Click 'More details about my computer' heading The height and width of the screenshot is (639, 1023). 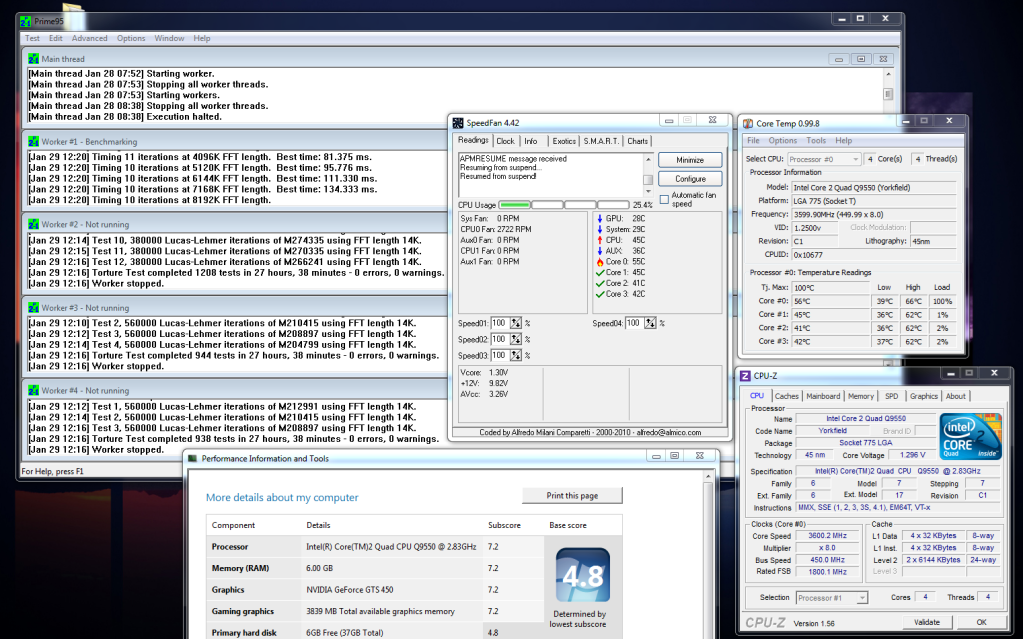[x=282, y=497]
